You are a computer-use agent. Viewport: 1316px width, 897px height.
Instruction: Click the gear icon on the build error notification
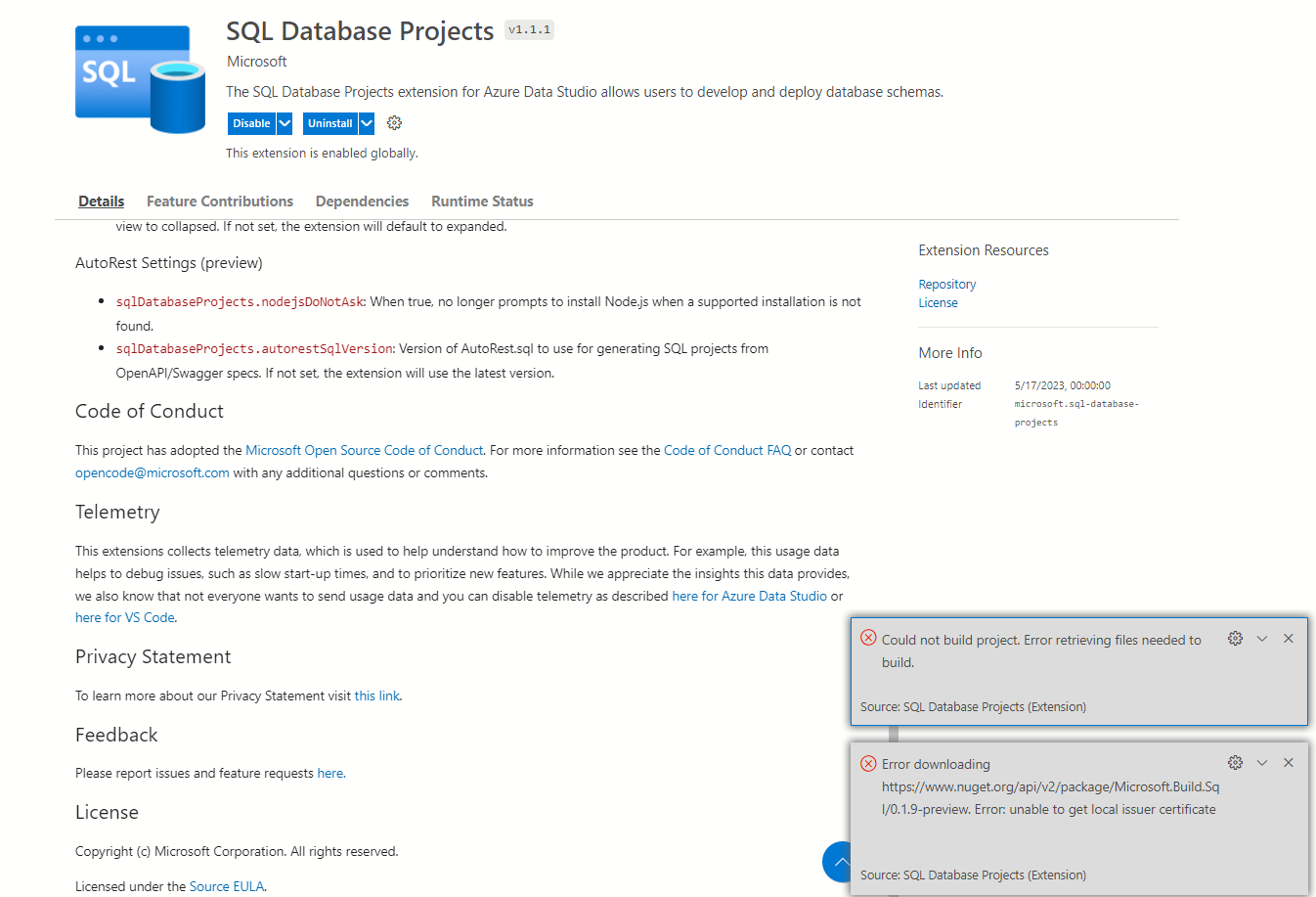[1235, 638]
